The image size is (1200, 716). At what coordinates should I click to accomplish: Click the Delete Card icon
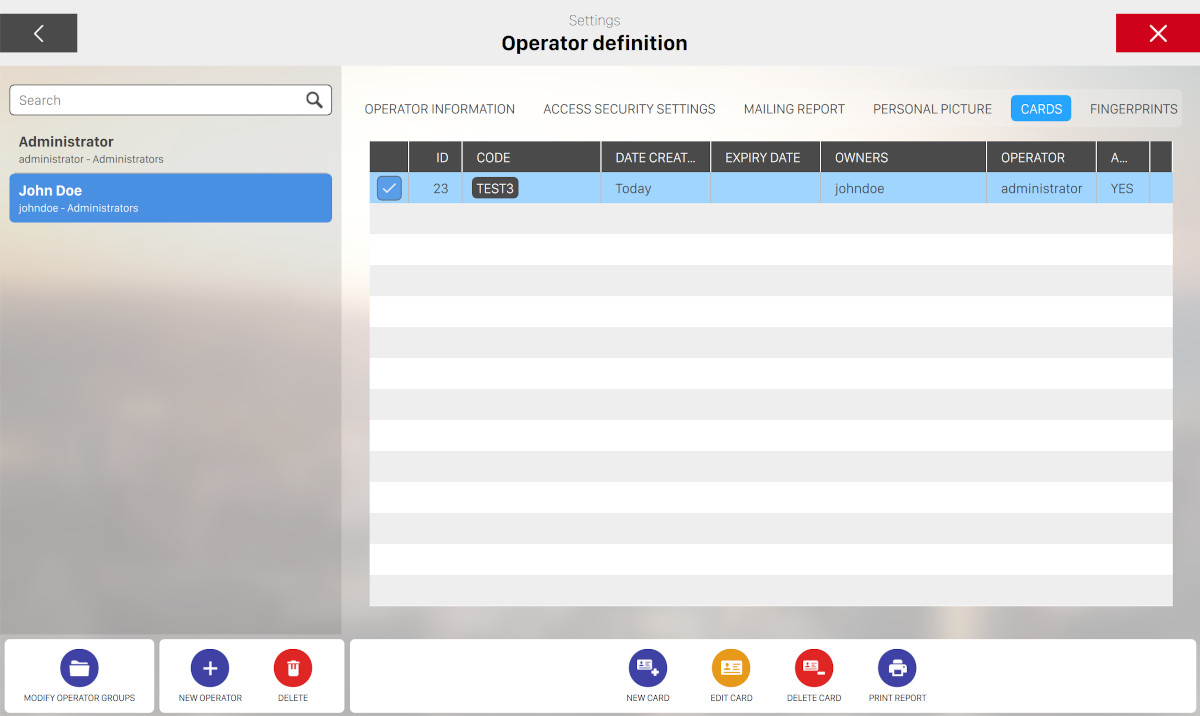pos(814,668)
